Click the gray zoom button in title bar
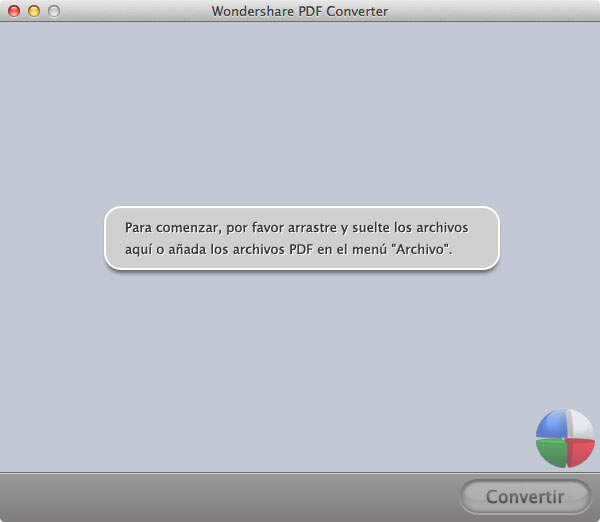Image resolution: width=600 pixels, height=522 pixels. [x=54, y=11]
